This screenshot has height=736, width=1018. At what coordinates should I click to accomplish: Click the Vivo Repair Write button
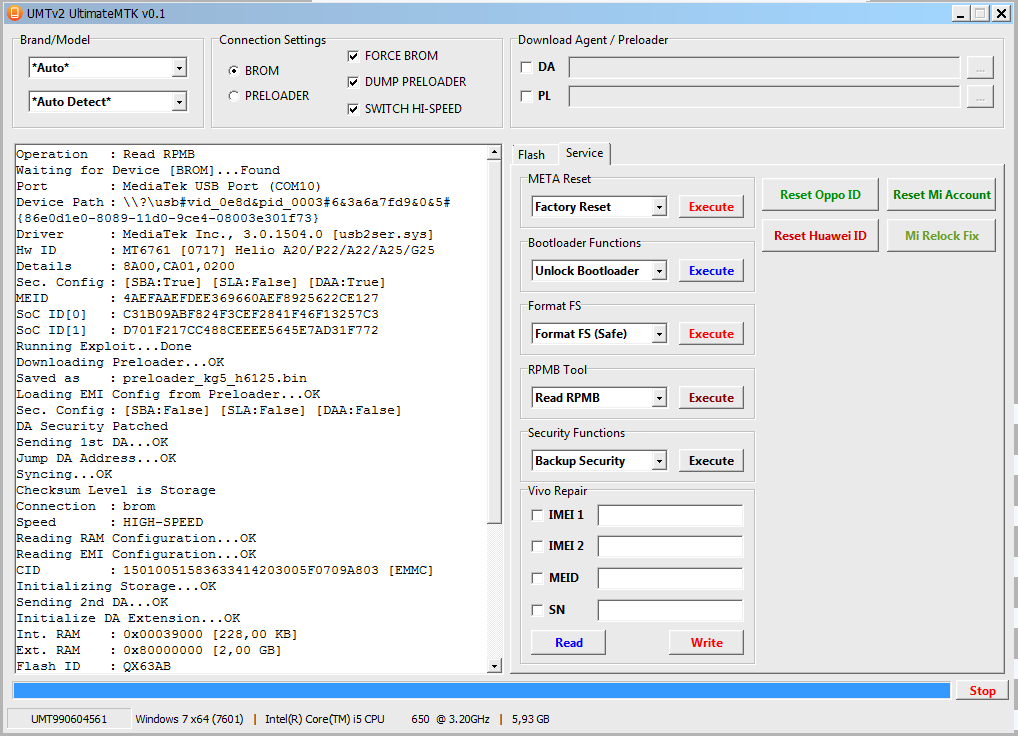706,643
